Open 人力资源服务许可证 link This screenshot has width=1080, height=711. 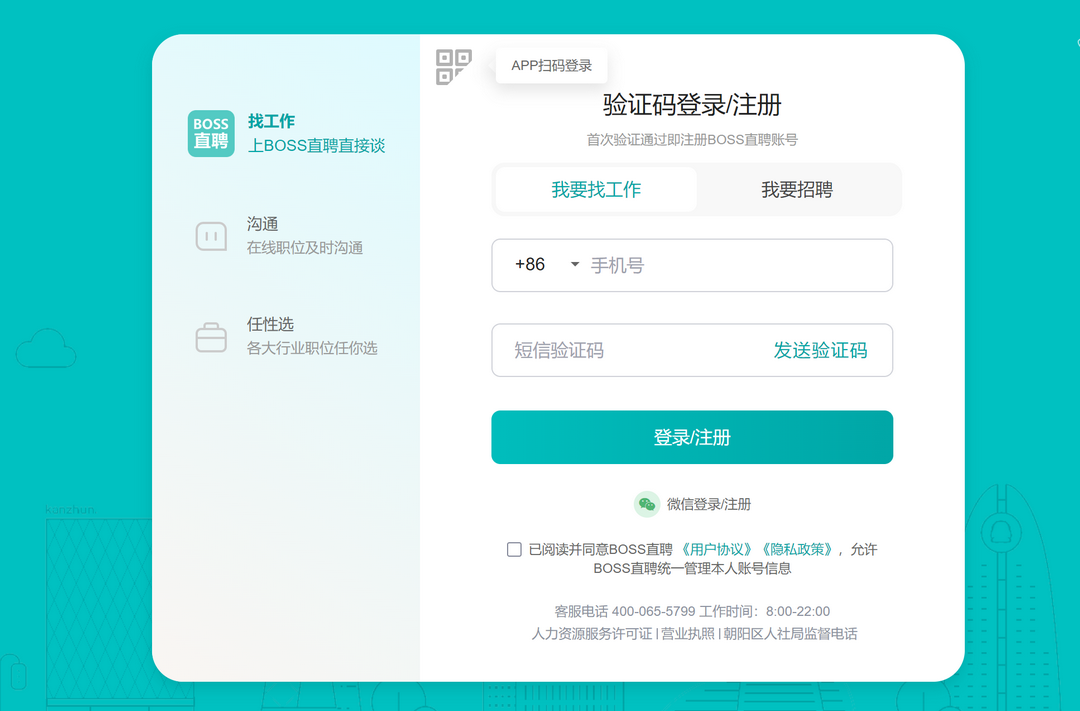(x=591, y=634)
